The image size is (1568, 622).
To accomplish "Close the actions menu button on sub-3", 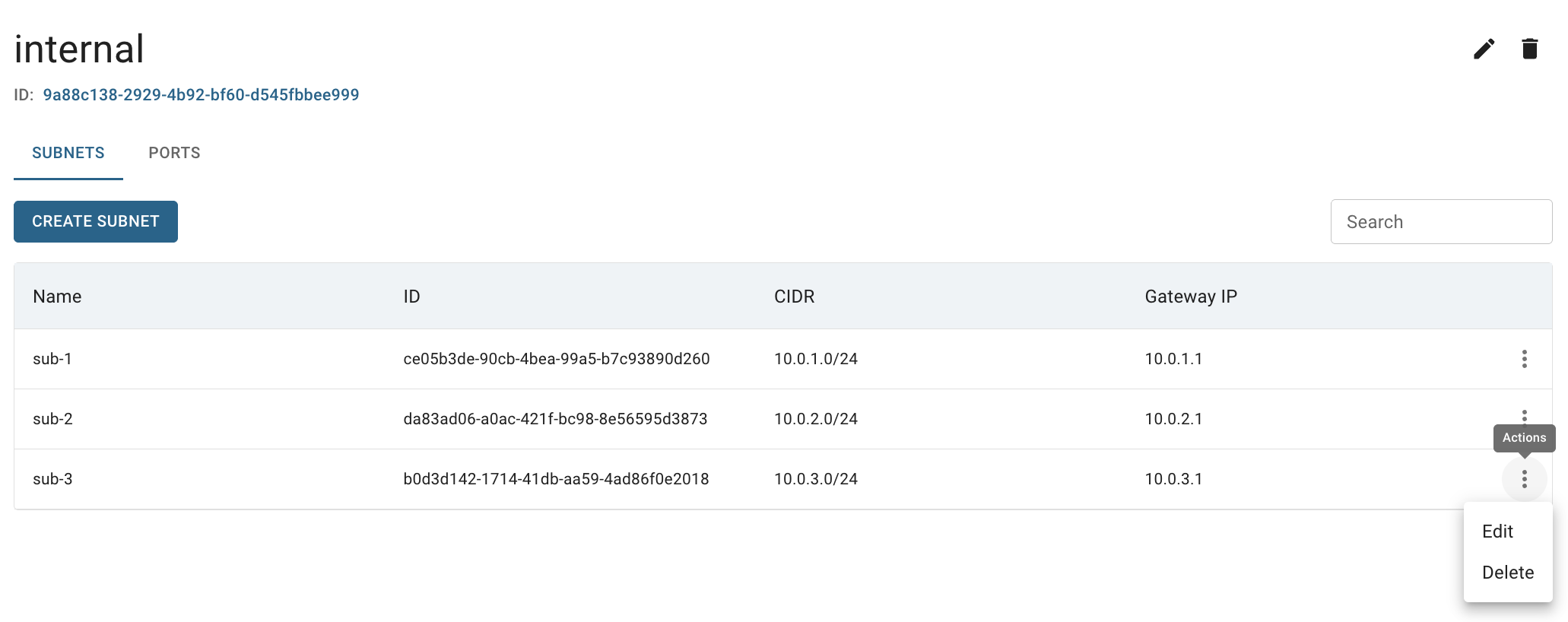I will [1524, 479].
